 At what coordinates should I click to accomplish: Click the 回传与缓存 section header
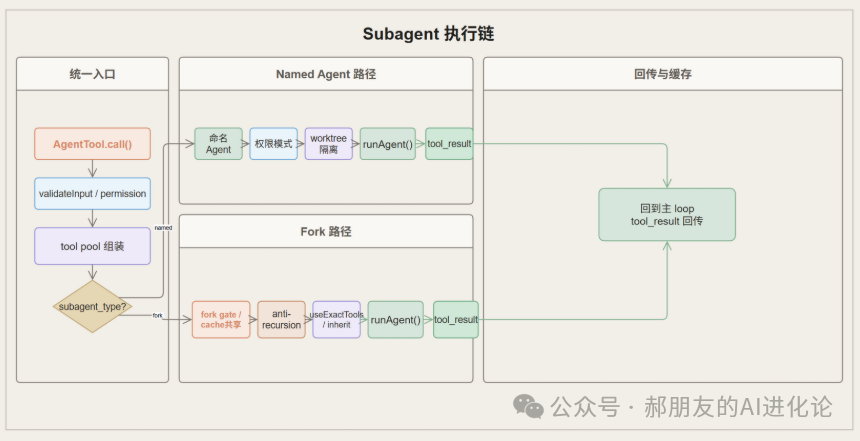tap(662, 74)
